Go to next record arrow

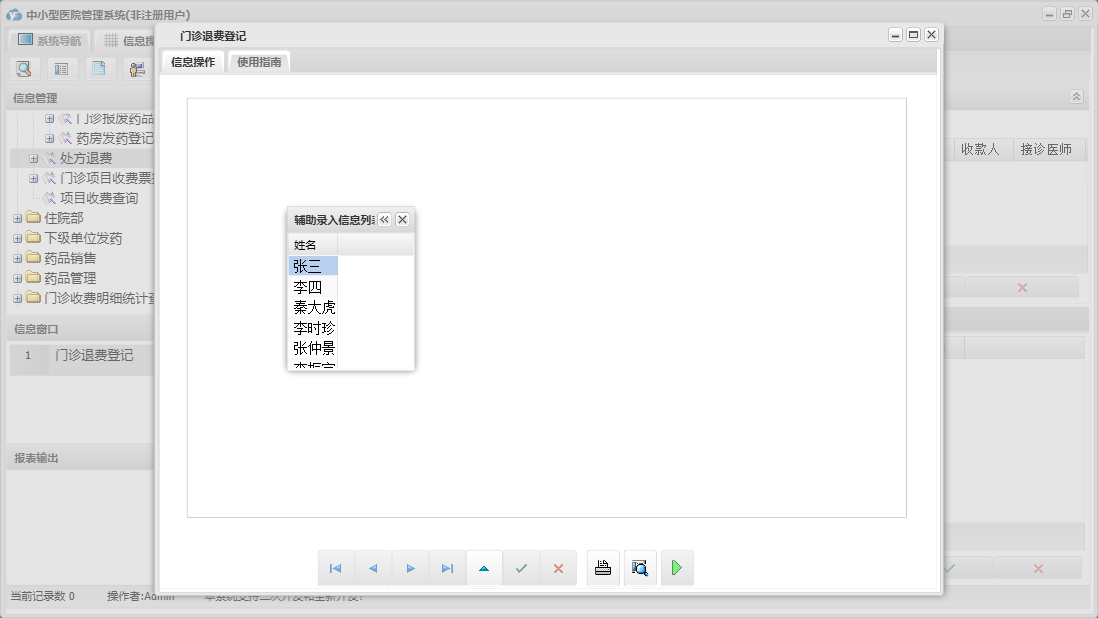pos(410,568)
